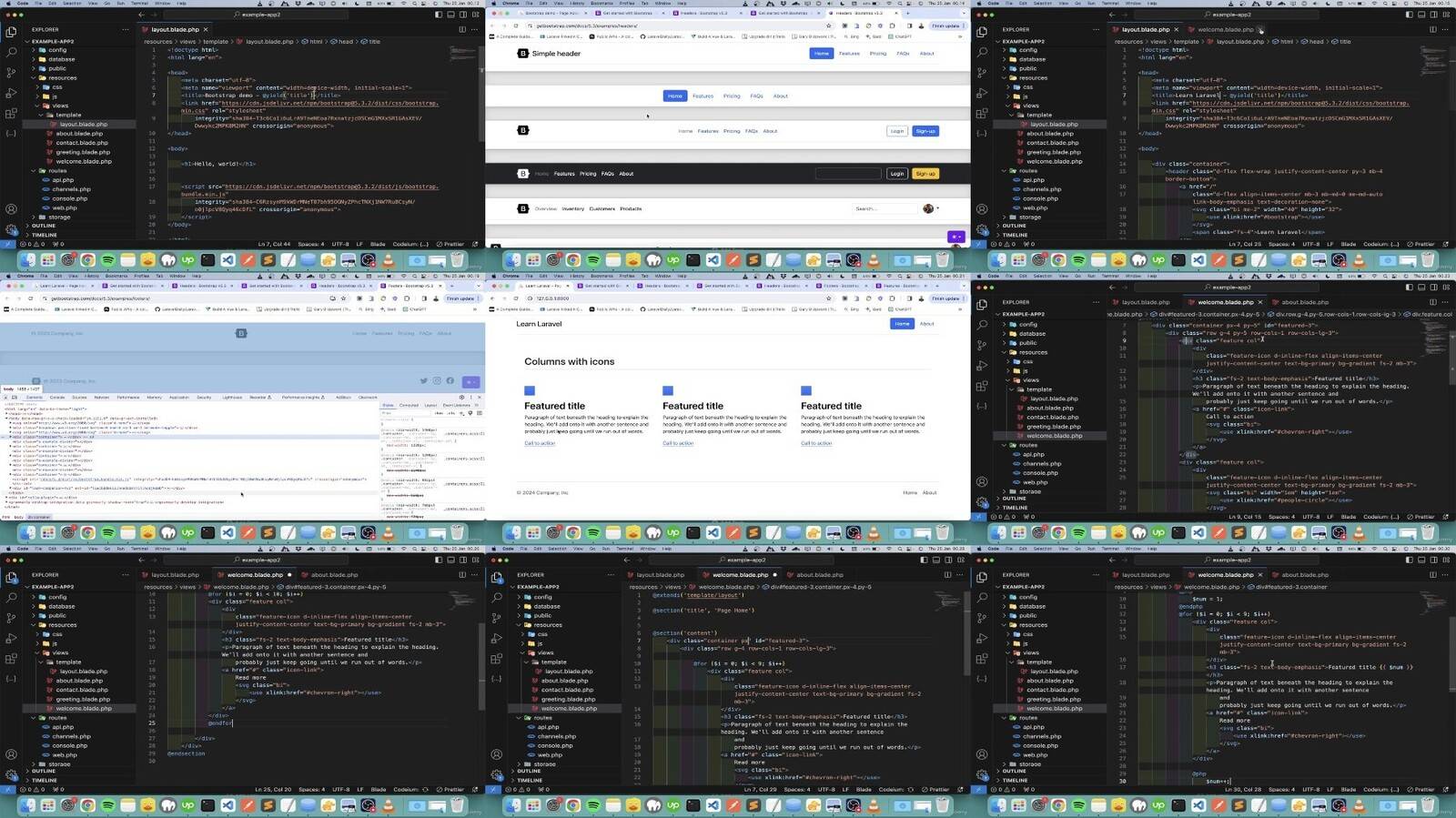
Task: Click the Bootstrap logo next to Overview link
Action: click(522, 208)
